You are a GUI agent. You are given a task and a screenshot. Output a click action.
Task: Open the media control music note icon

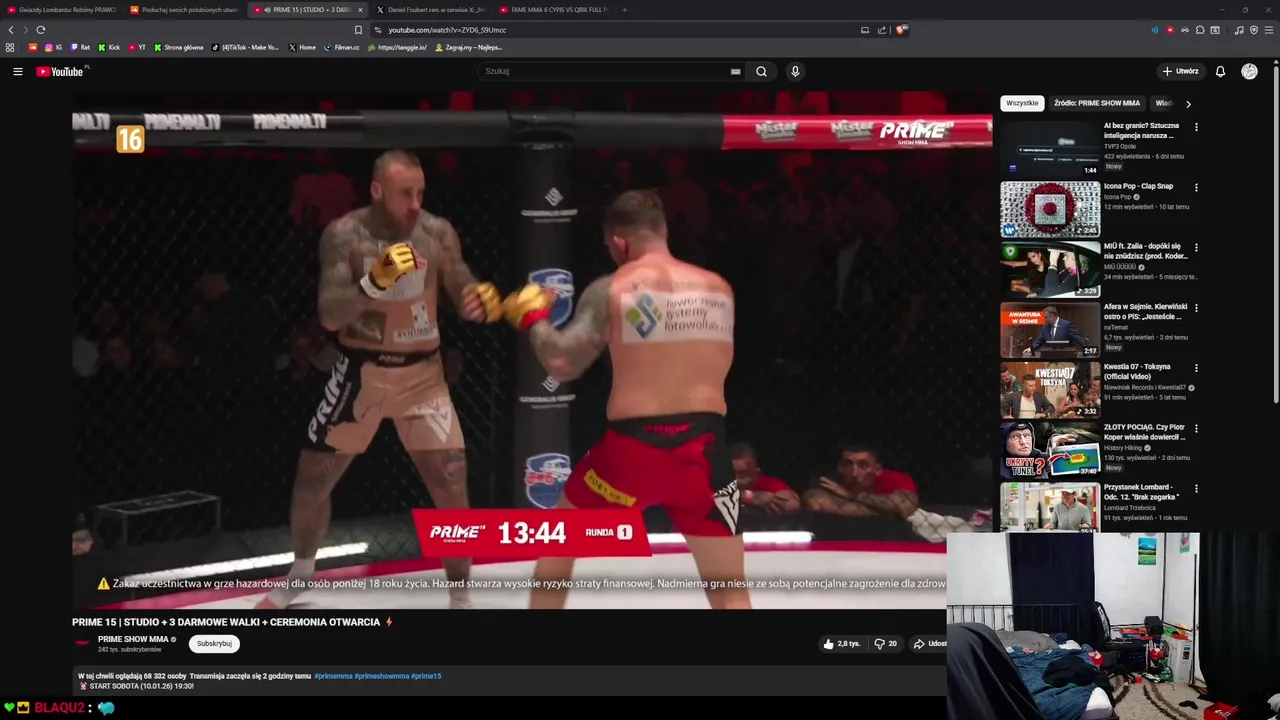(1239, 30)
